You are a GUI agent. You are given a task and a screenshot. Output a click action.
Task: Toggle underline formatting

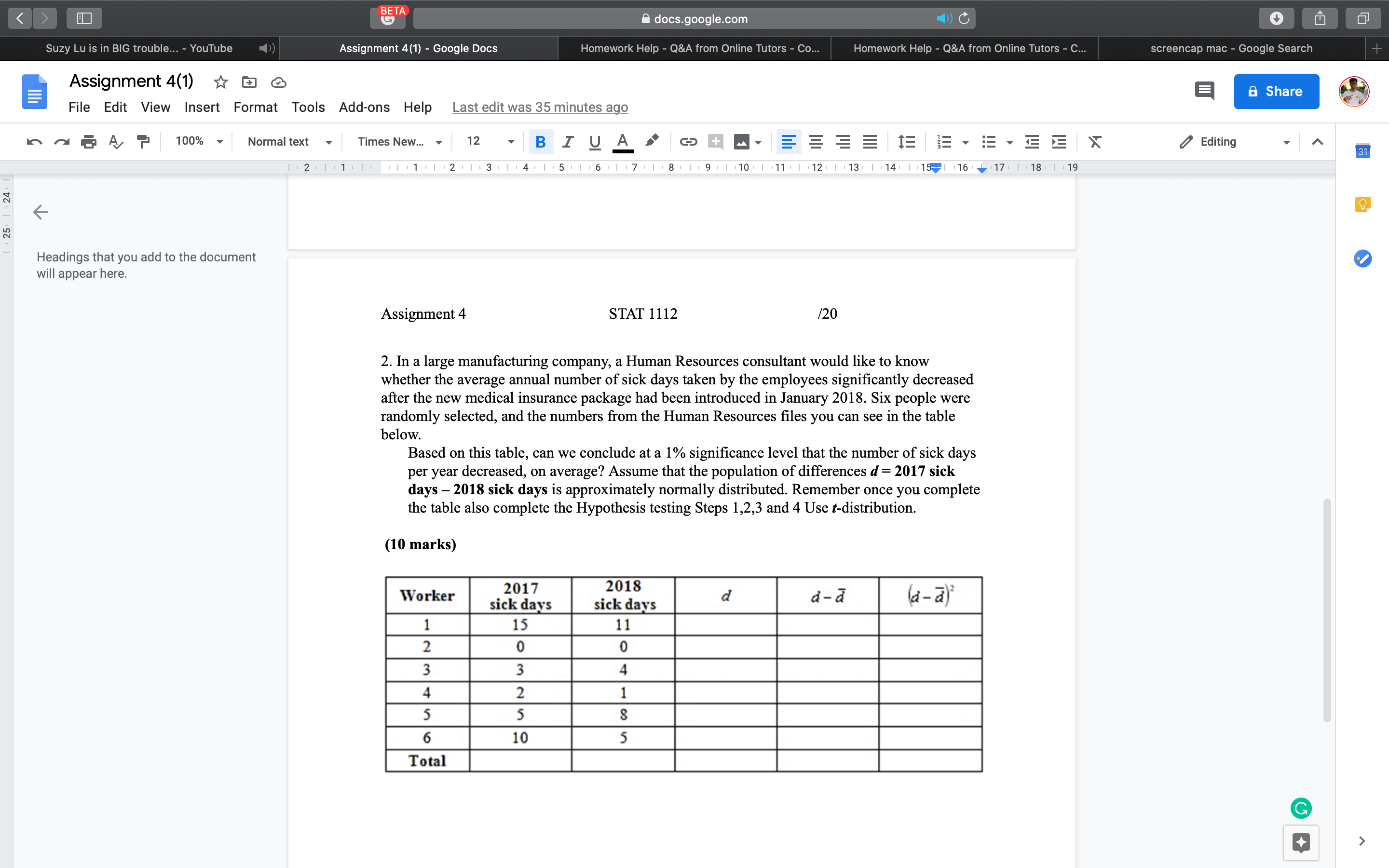pyautogui.click(x=594, y=142)
